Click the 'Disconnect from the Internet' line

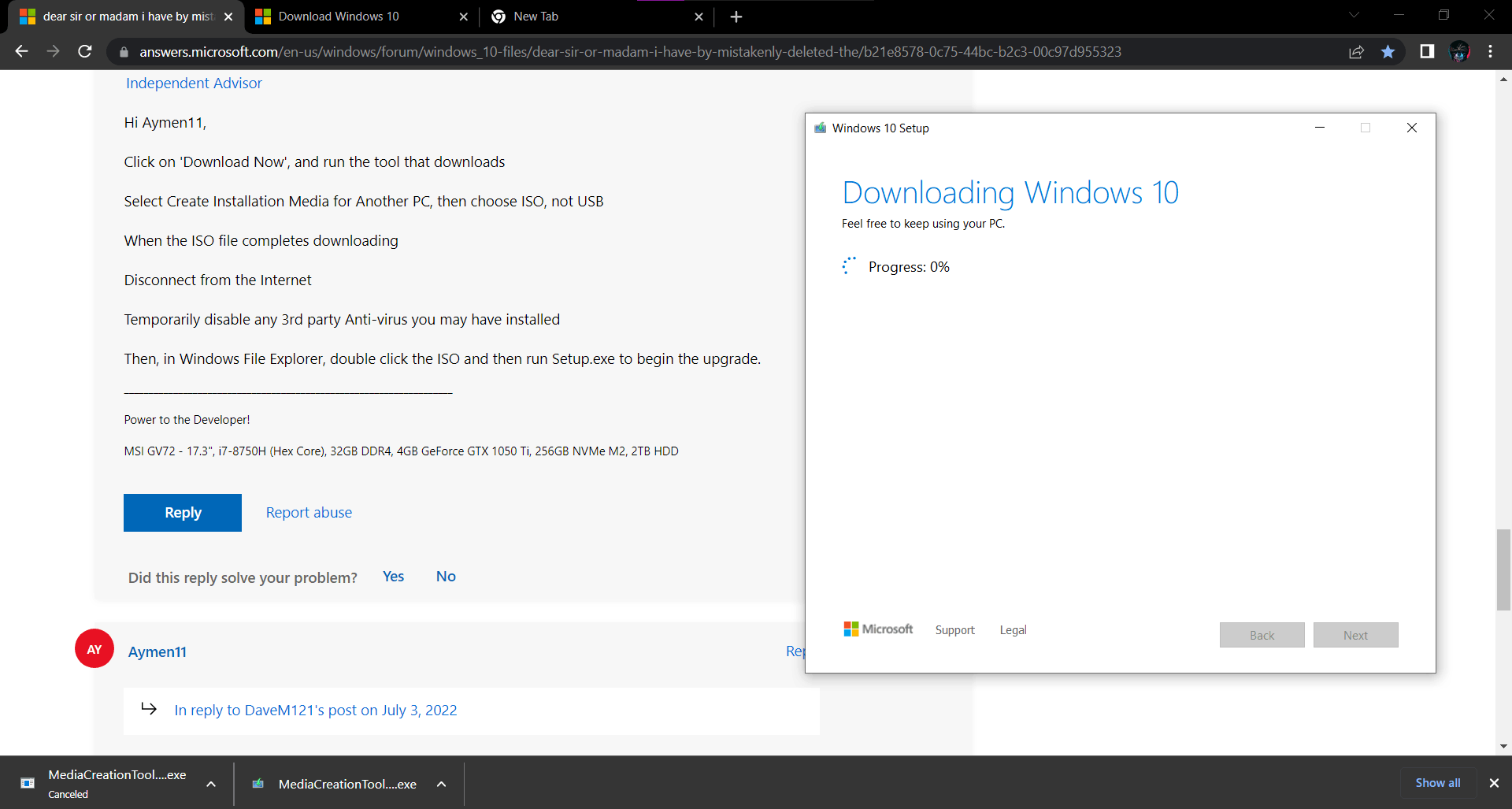[217, 280]
